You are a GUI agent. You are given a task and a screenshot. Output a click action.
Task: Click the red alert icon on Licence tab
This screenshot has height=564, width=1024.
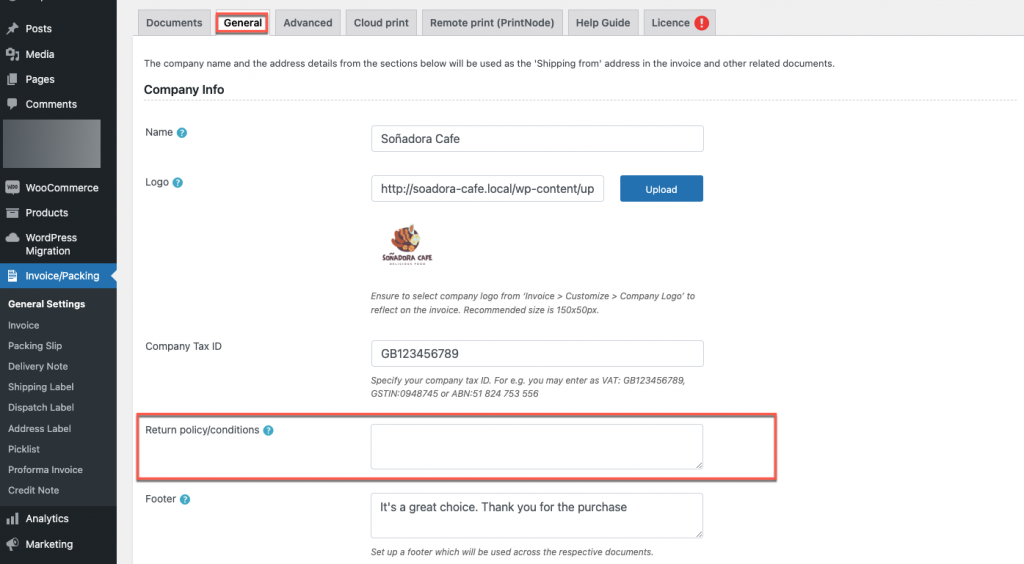tap(701, 23)
